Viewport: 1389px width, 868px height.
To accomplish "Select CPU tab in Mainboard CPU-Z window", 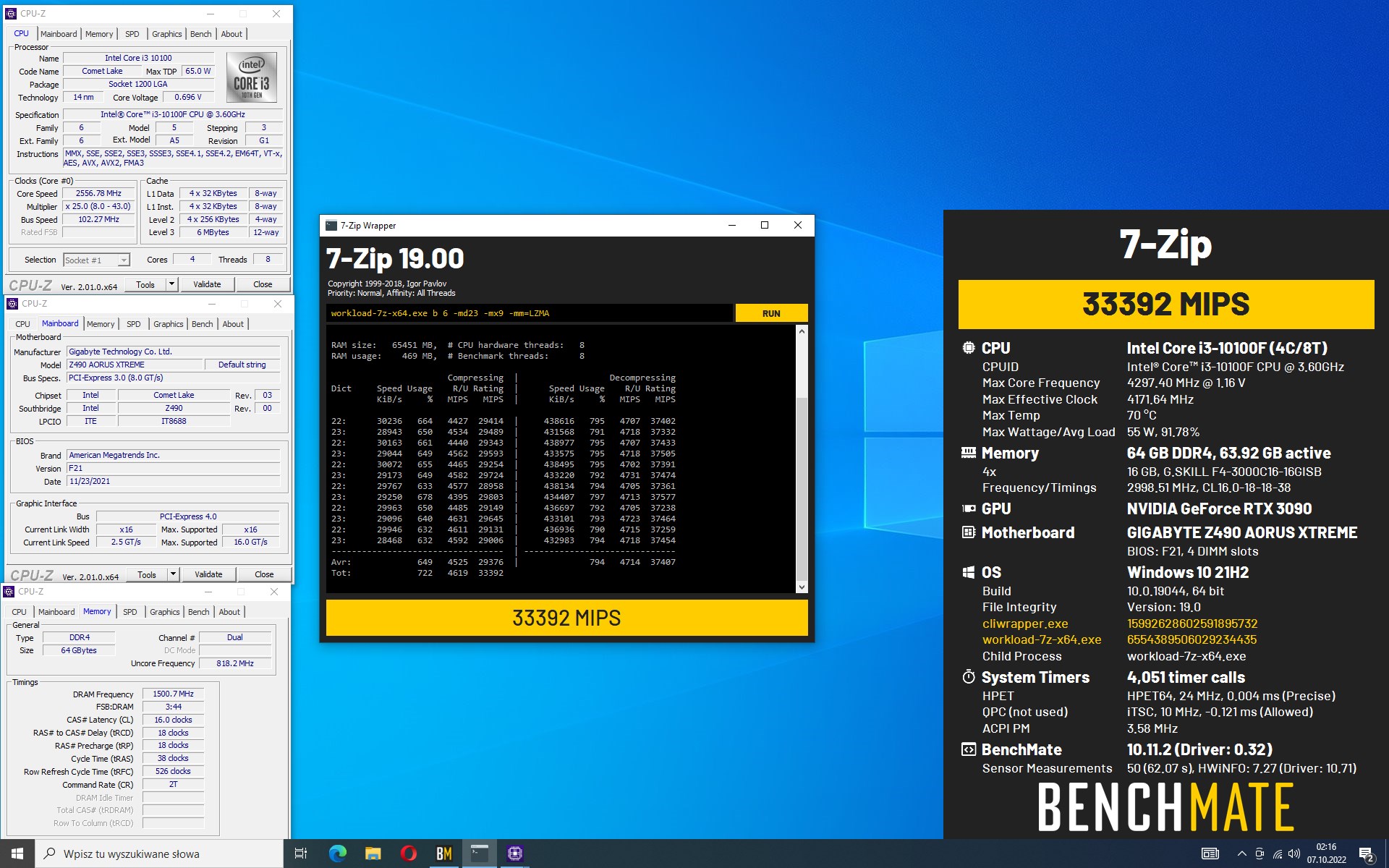I will 23,324.
